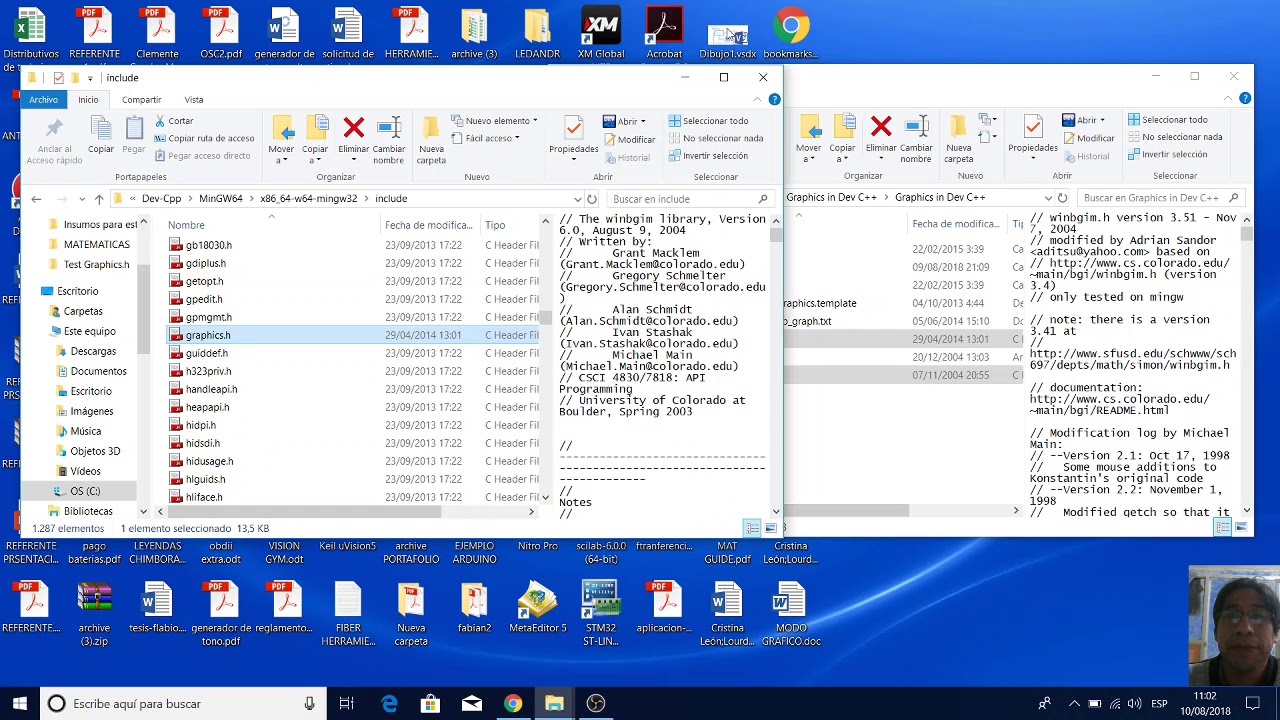Click the help question mark icon in include window

coord(774,99)
